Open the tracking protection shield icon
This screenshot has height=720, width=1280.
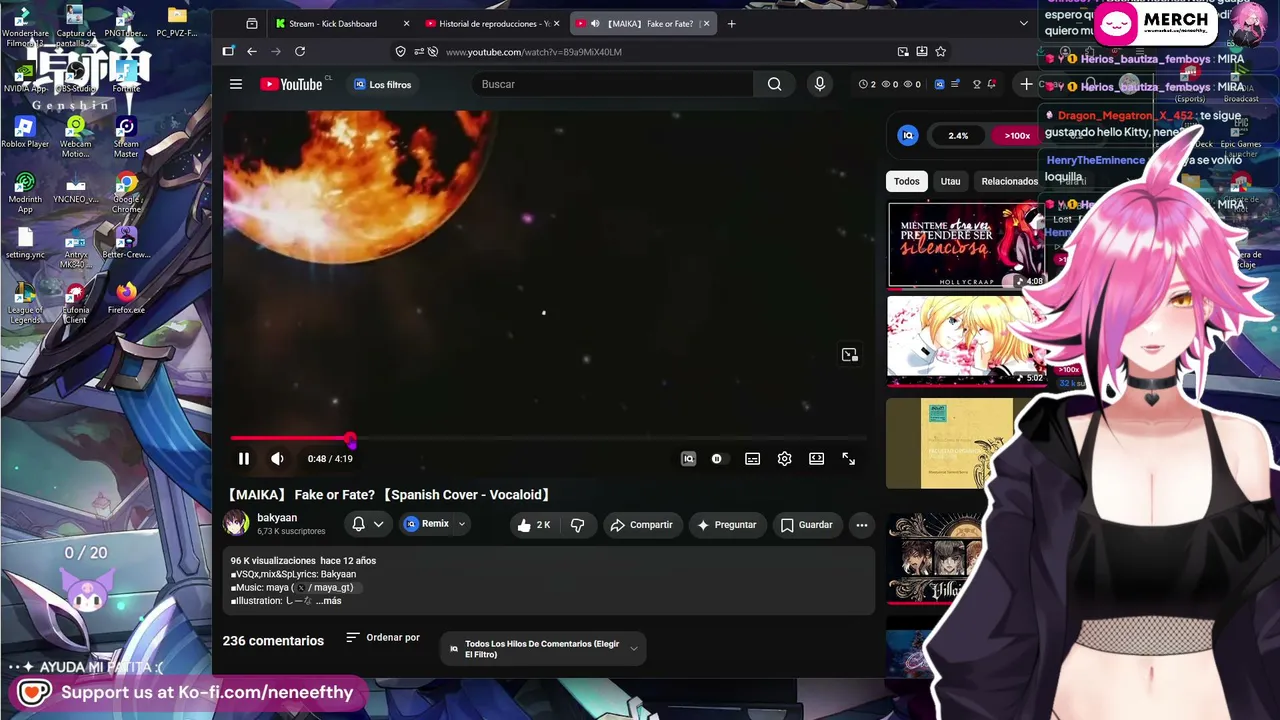pos(401,51)
